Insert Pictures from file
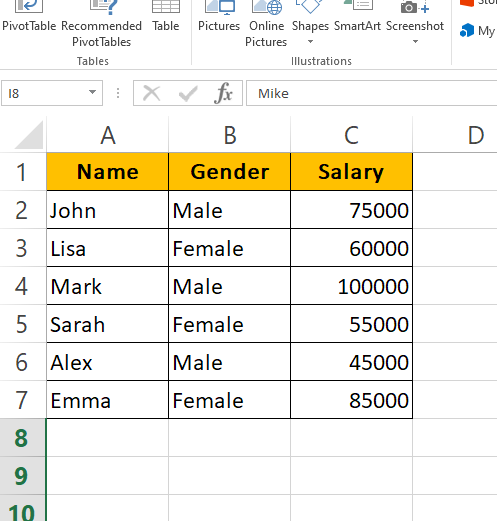 219,17
